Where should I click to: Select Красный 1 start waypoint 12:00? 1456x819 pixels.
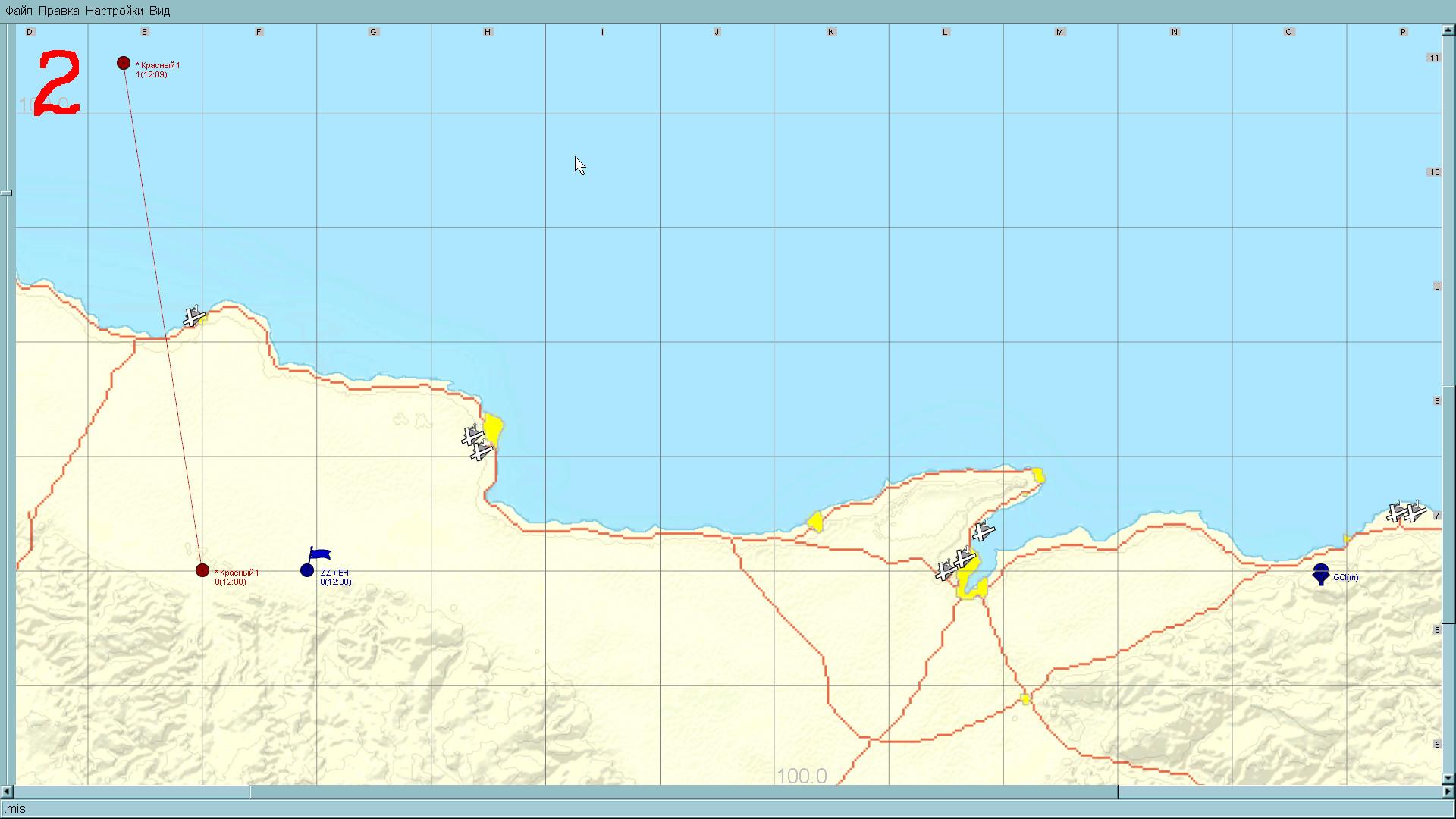tap(202, 570)
